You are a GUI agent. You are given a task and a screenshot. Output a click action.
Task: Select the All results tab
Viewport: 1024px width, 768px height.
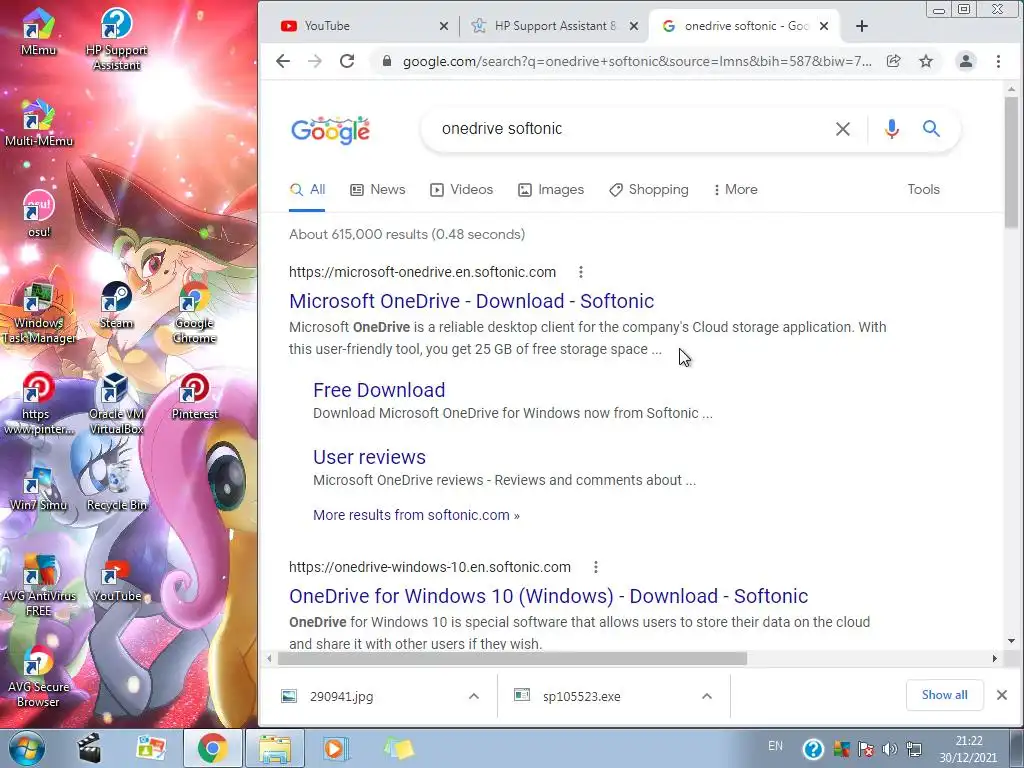[x=307, y=189]
